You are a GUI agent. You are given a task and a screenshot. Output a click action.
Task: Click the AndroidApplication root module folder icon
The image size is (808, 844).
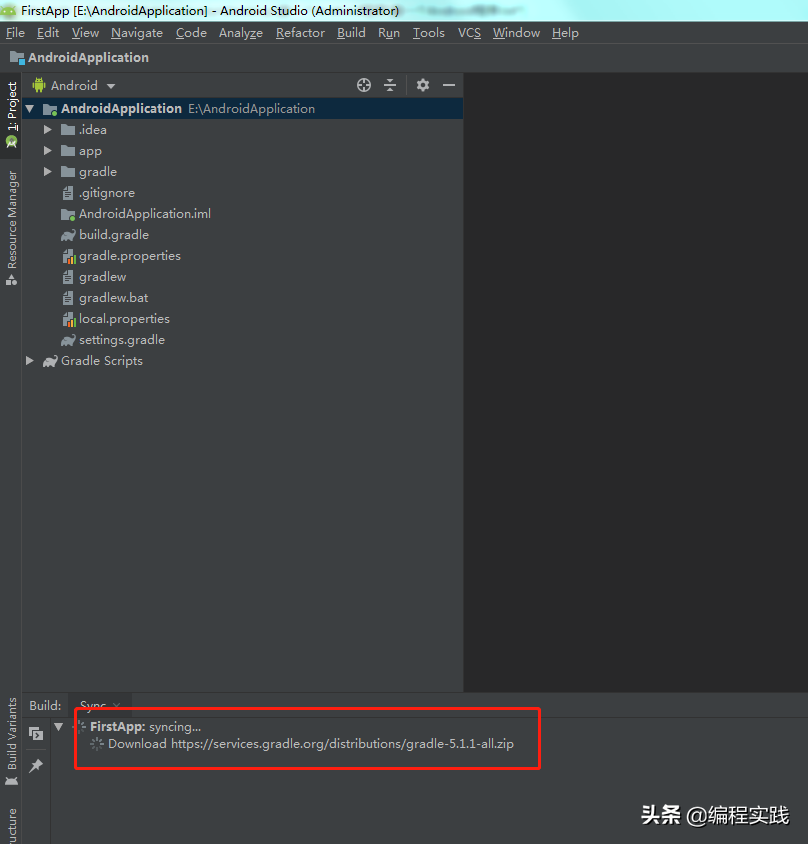(50, 109)
